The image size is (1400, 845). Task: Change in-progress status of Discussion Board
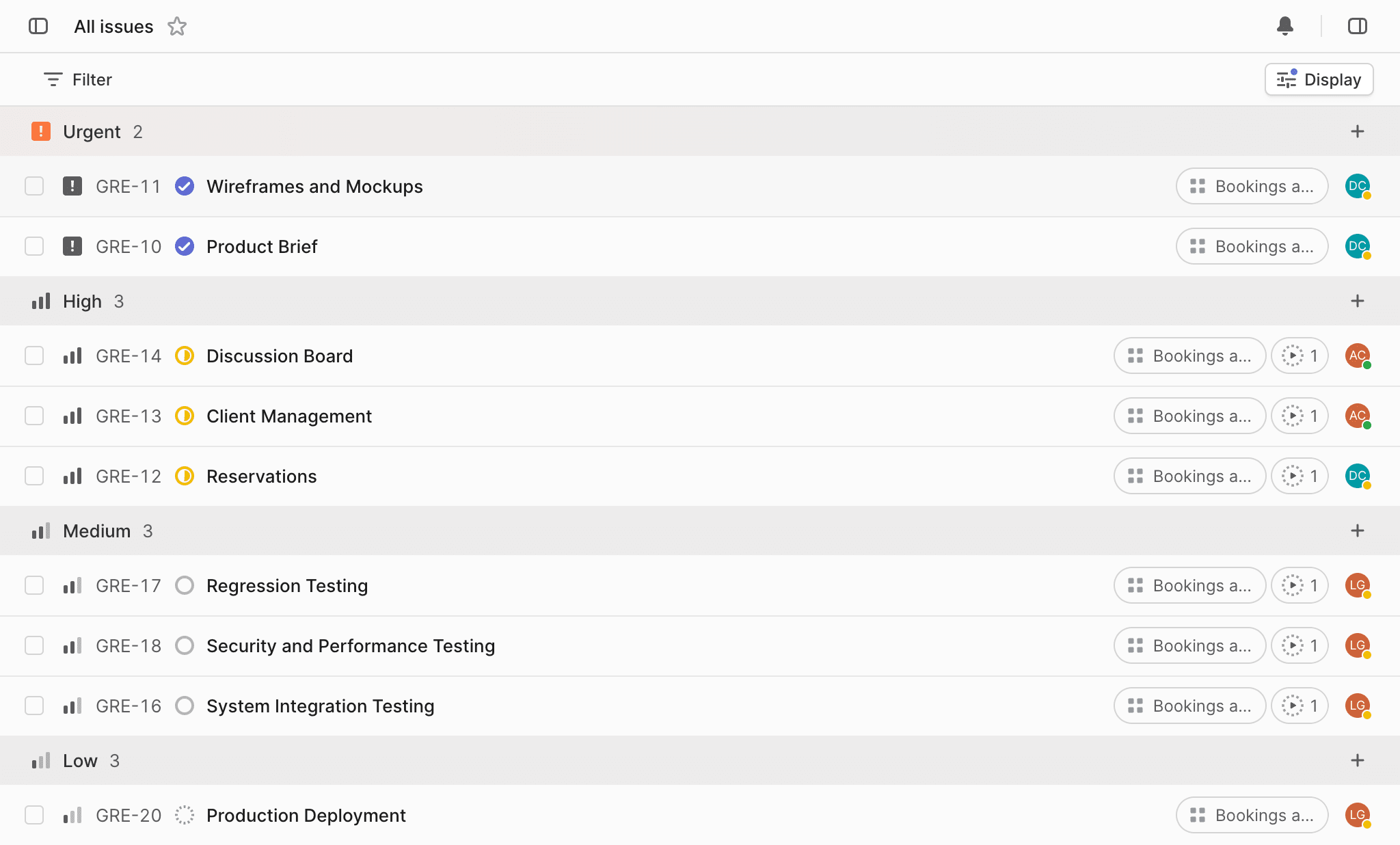tap(185, 356)
